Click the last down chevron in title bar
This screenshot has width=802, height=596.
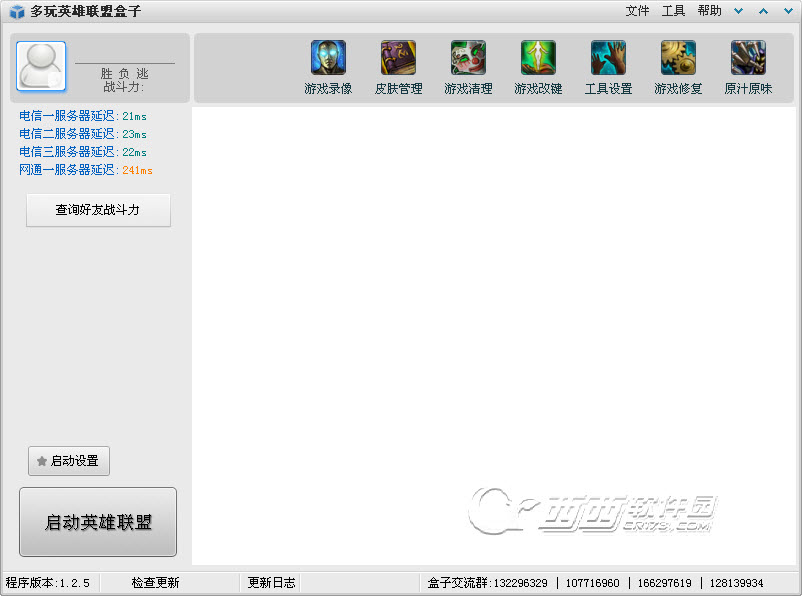tap(788, 11)
